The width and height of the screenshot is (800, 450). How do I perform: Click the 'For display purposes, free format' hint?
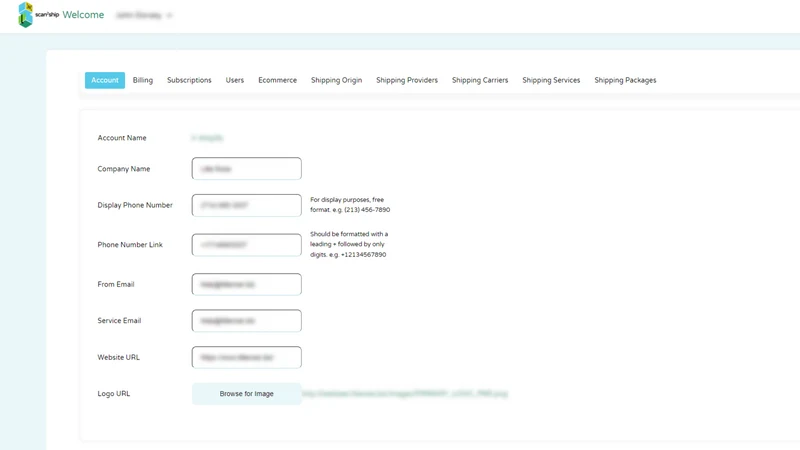coord(350,205)
